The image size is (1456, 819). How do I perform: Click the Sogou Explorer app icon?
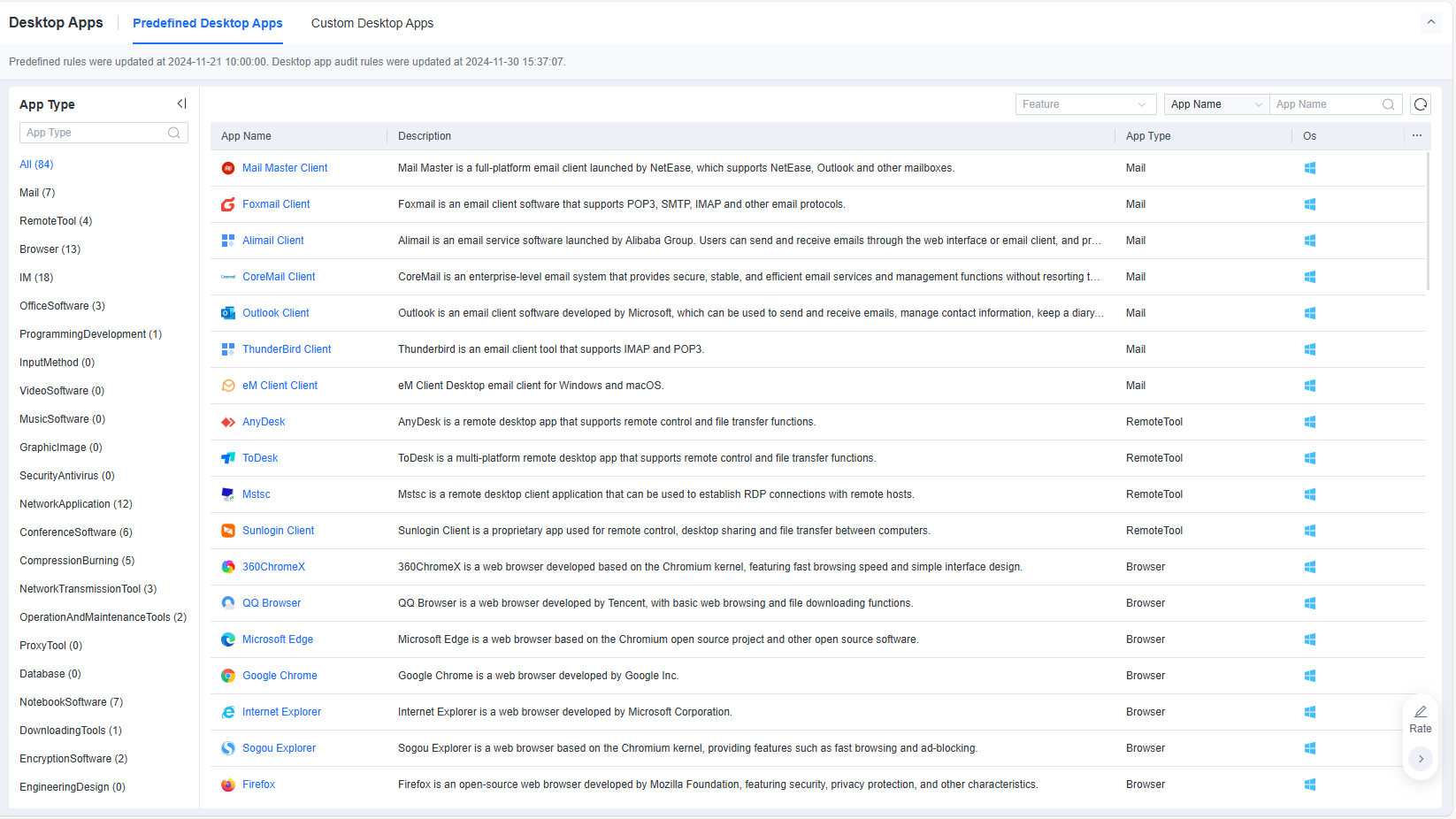pos(228,748)
